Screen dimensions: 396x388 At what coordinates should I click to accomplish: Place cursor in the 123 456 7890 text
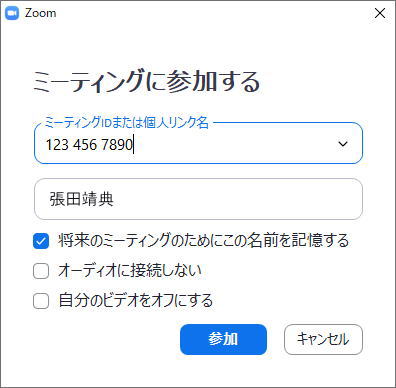click(x=89, y=145)
